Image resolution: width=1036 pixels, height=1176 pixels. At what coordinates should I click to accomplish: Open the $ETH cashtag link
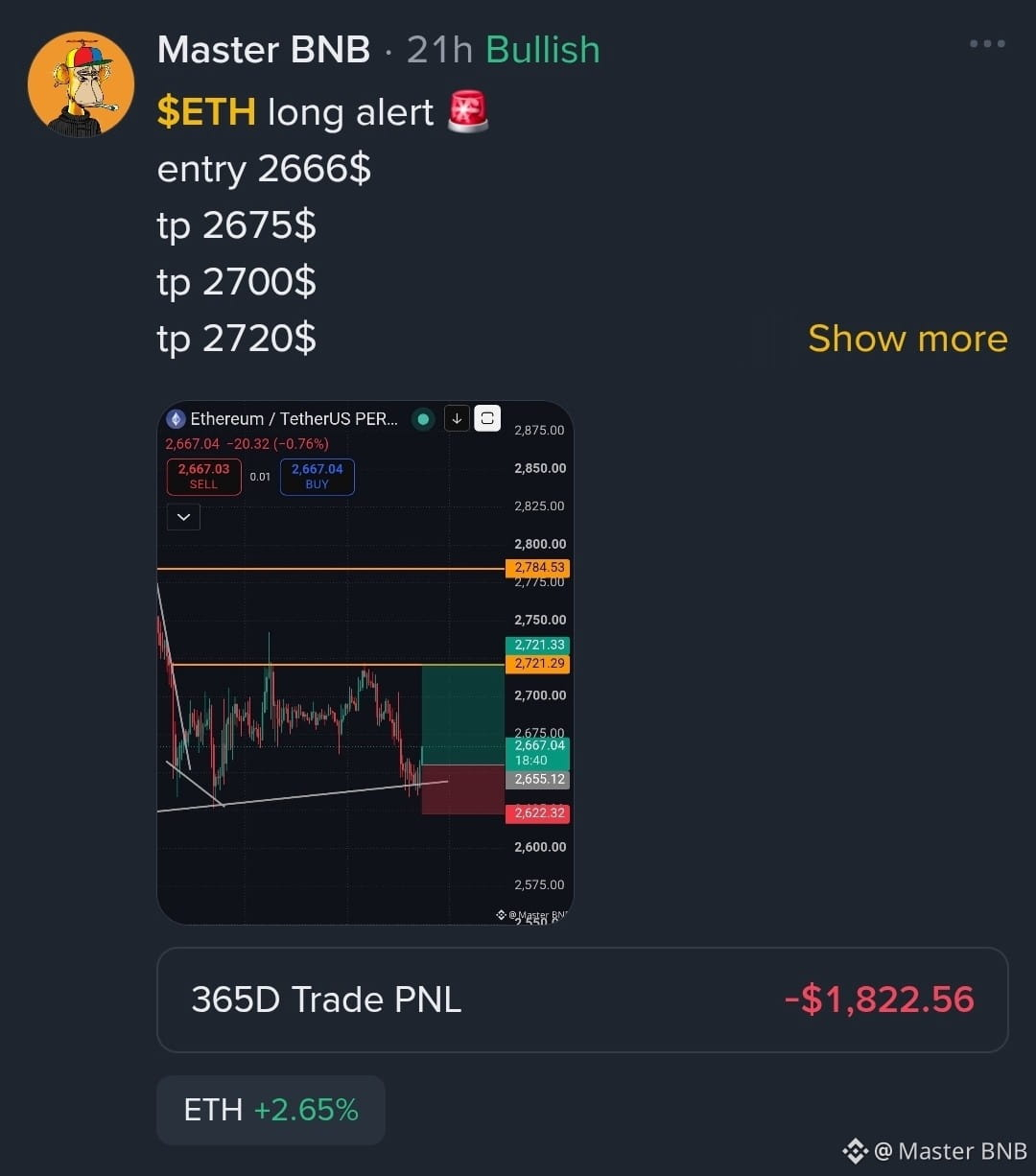click(206, 112)
